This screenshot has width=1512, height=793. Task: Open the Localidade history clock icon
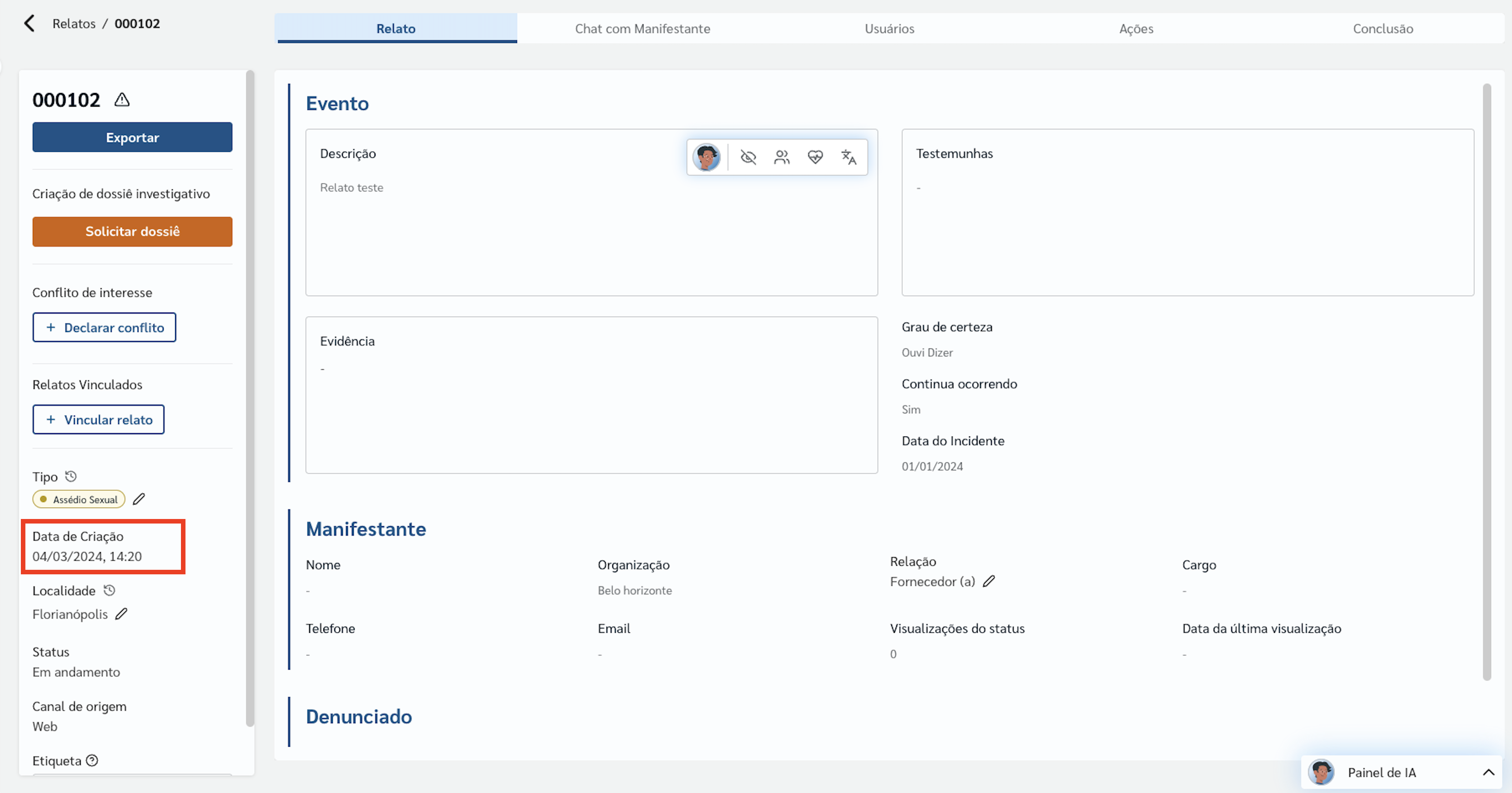pyautogui.click(x=109, y=590)
